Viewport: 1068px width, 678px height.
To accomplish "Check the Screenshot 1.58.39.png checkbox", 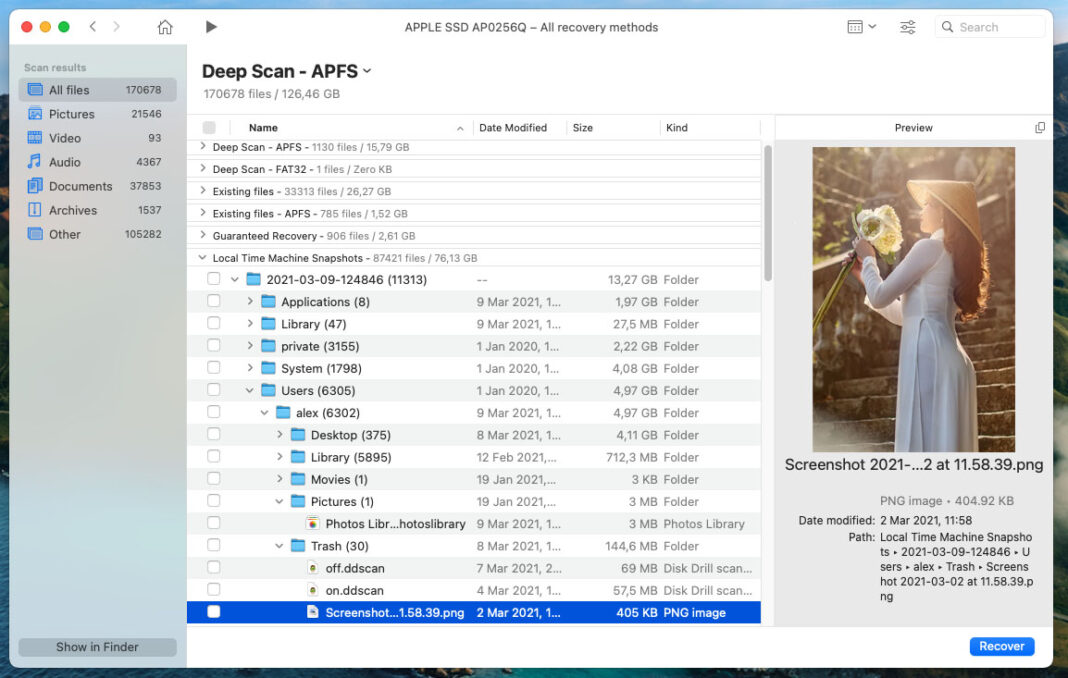I will (213, 611).
